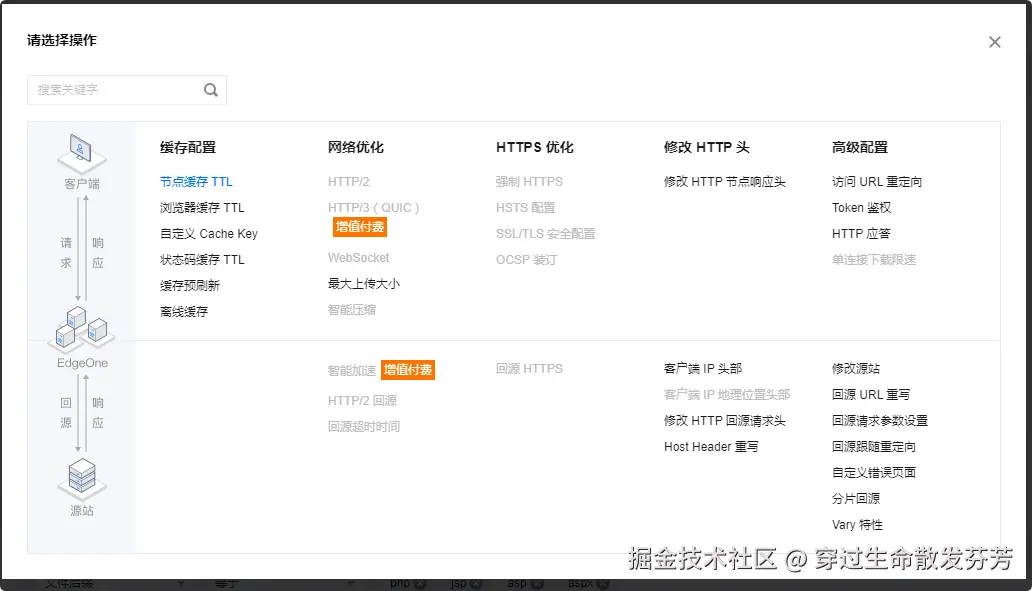
Task: Remove the aspx file suffix tag
Action: click(x=603, y=582)
